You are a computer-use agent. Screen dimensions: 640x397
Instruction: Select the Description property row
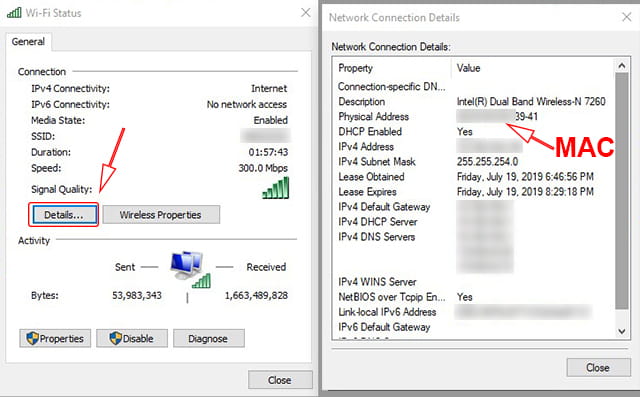tap(473, 102)
